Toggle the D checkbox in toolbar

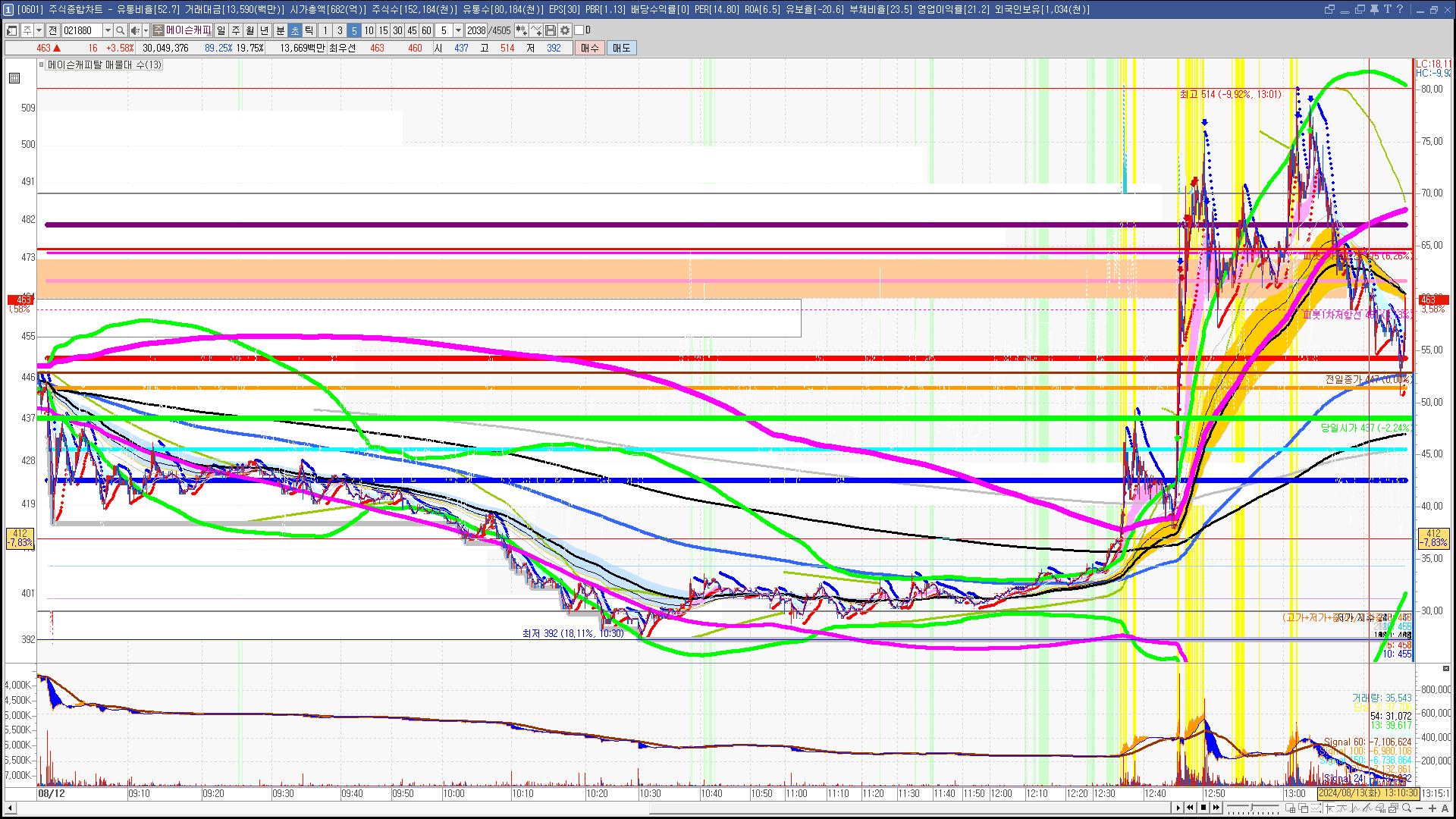point(579,30)
